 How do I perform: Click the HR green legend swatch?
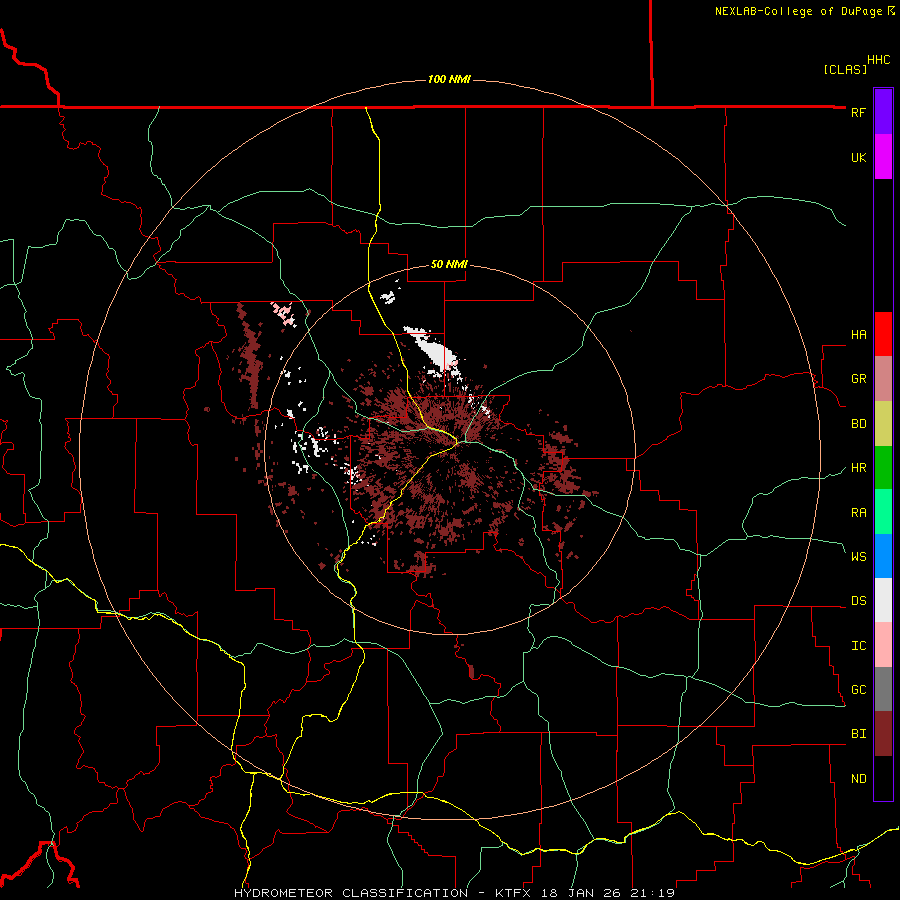pyautogui.click(x=883, y=468)
